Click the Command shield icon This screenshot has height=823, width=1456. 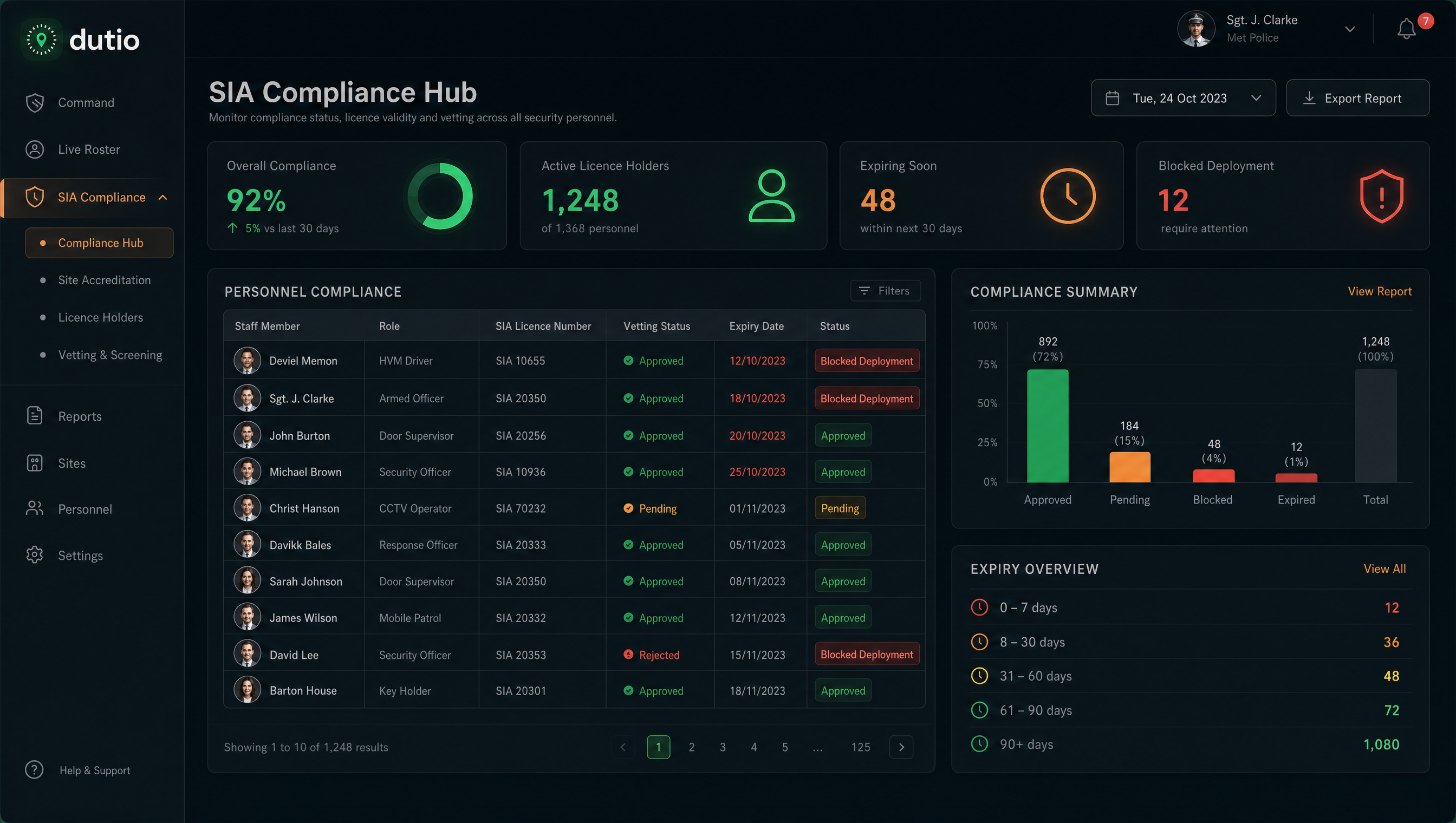click(x=35, y=103)
